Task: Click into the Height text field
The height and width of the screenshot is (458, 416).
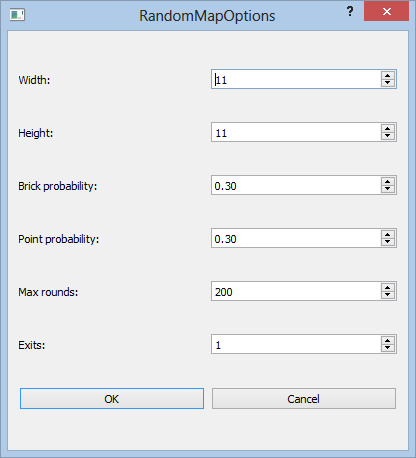Action: [296, 132]
